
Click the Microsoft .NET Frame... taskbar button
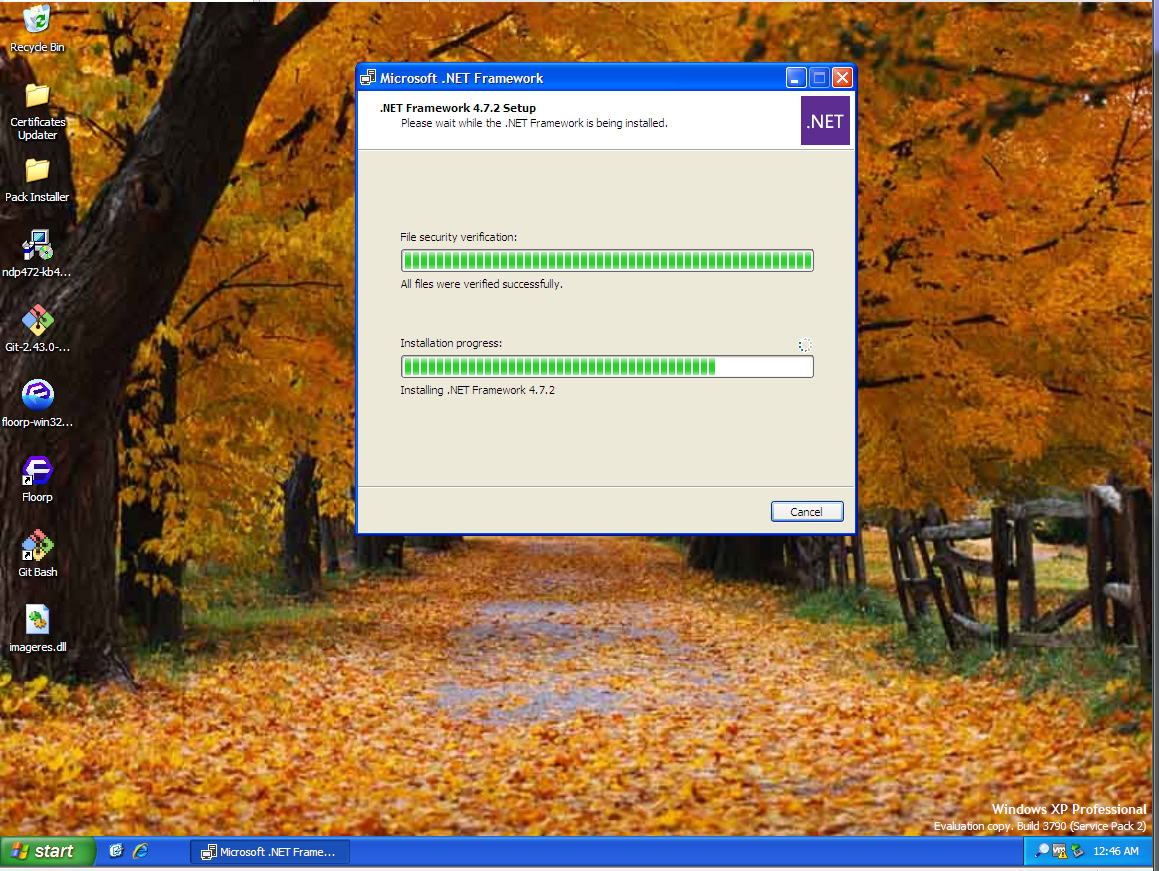point(270,852)
